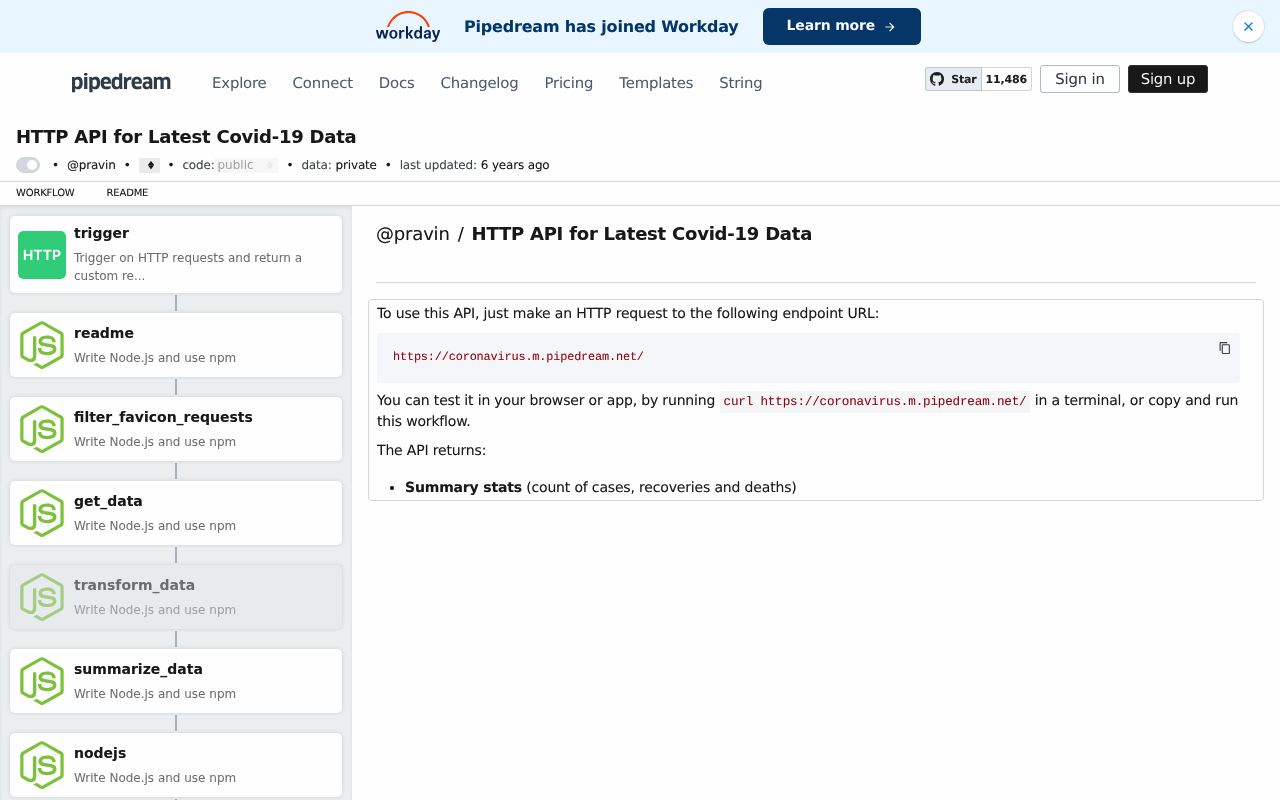The image size is (1280, 800).
Task: Click the Node.js icon for get_data step
Action: tap(42, 513)
